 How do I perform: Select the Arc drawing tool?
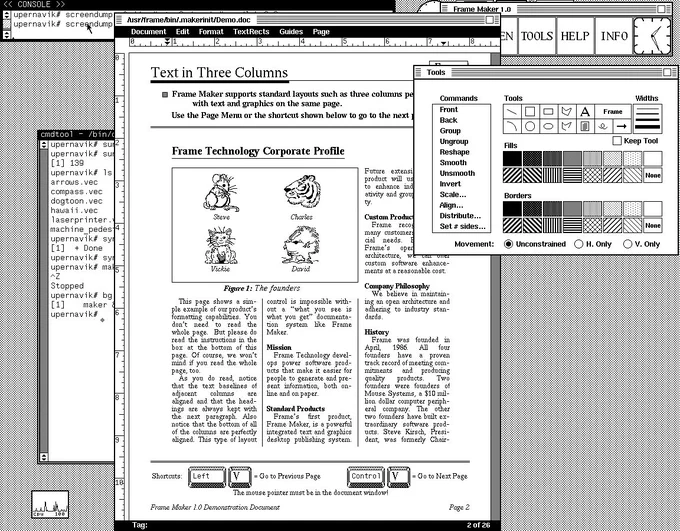(512, 126)
